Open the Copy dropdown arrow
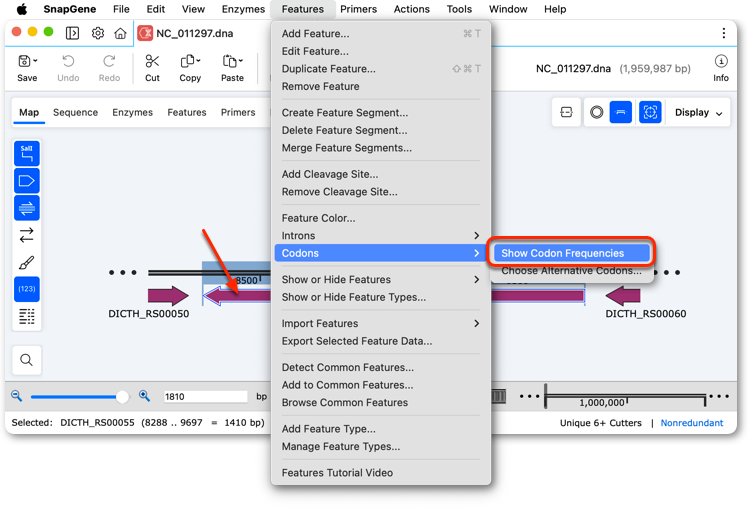 (198, 61)
